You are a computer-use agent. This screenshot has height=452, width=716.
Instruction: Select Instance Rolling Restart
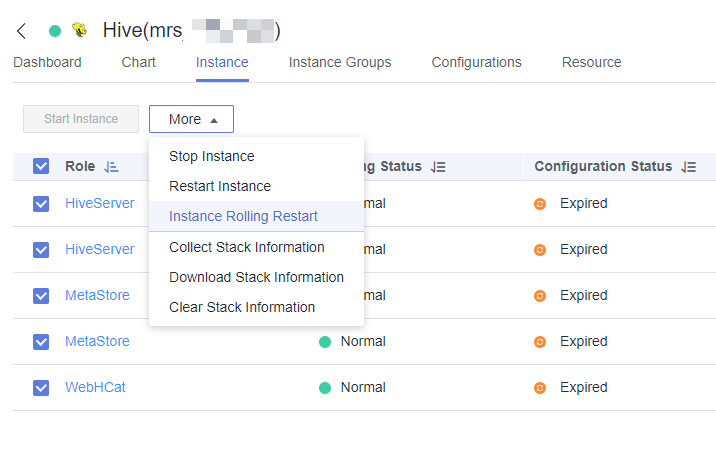(x=257, y=216)
